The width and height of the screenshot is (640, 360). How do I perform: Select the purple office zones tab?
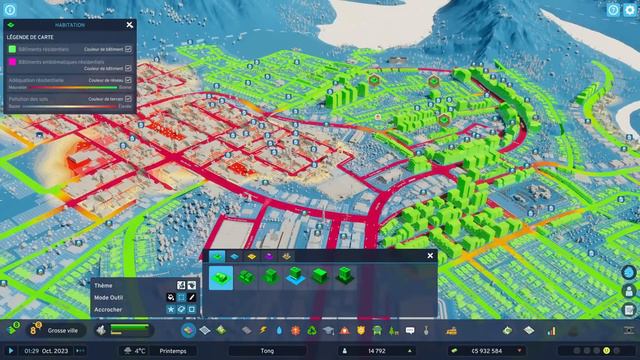(269, 256)
